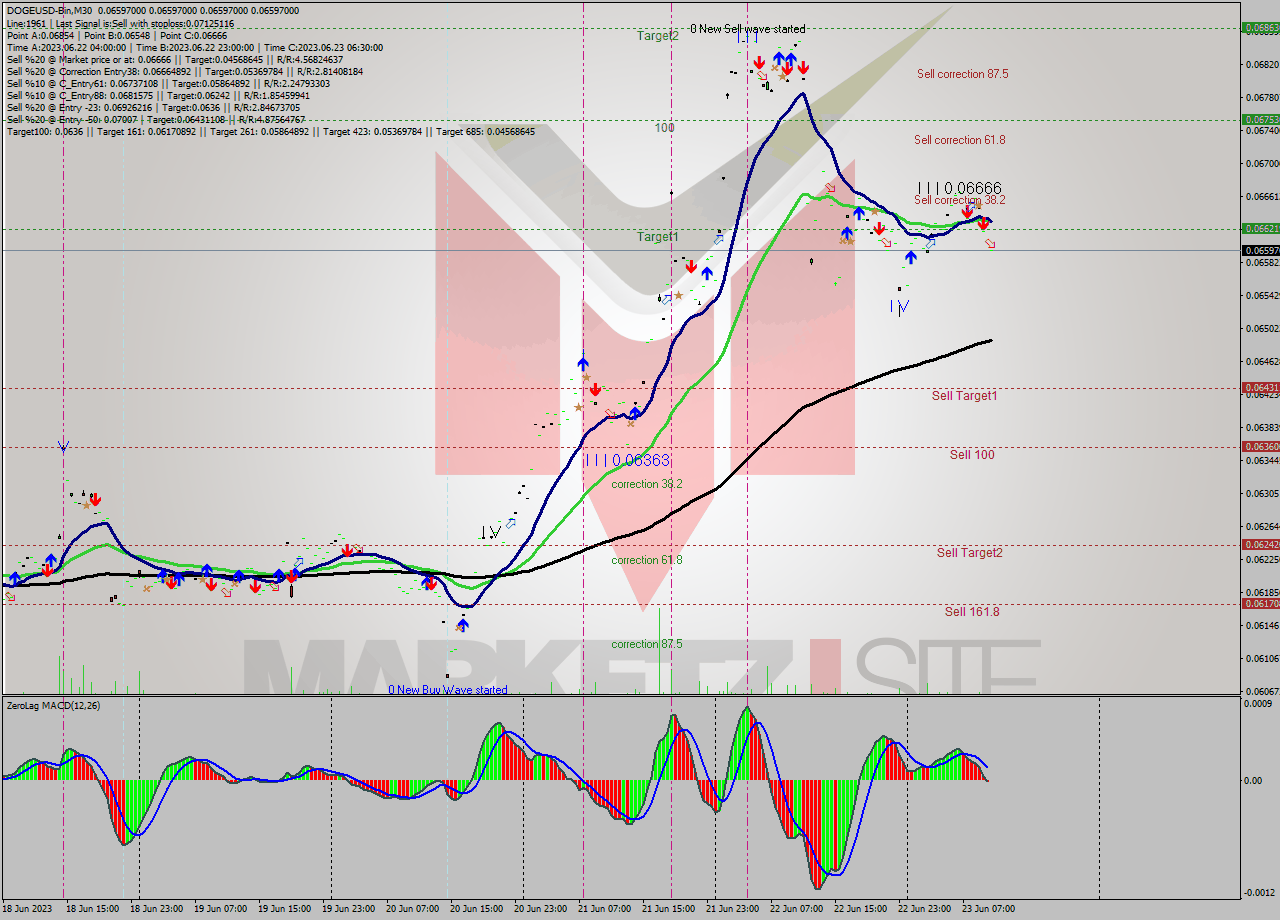The image size is (1280, 920).
Task: Click the MACD '-0.0012' scale value
Action: tap(1259, 893)
